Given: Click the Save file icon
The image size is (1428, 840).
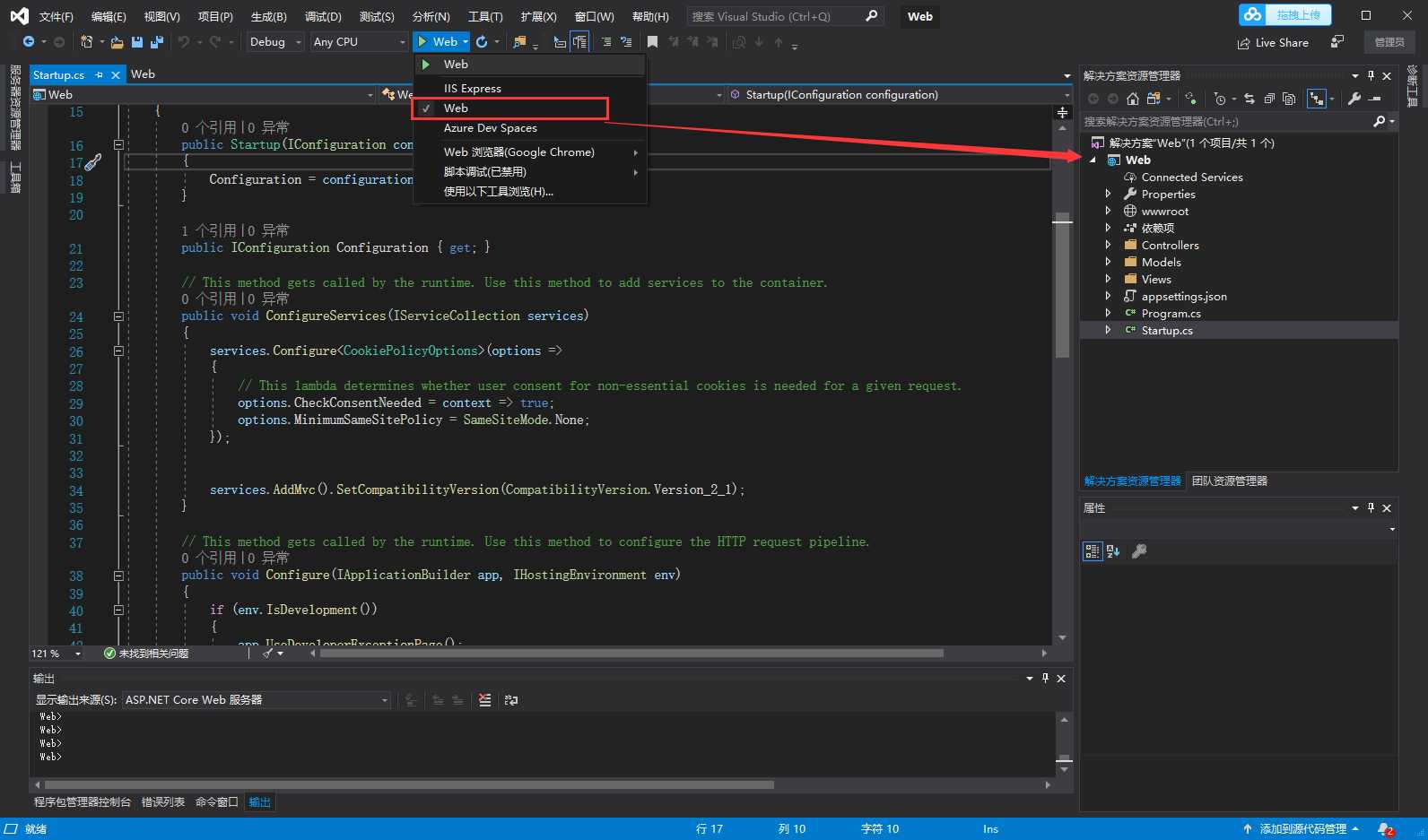Looking at the screenshot, I should point(137,41).
